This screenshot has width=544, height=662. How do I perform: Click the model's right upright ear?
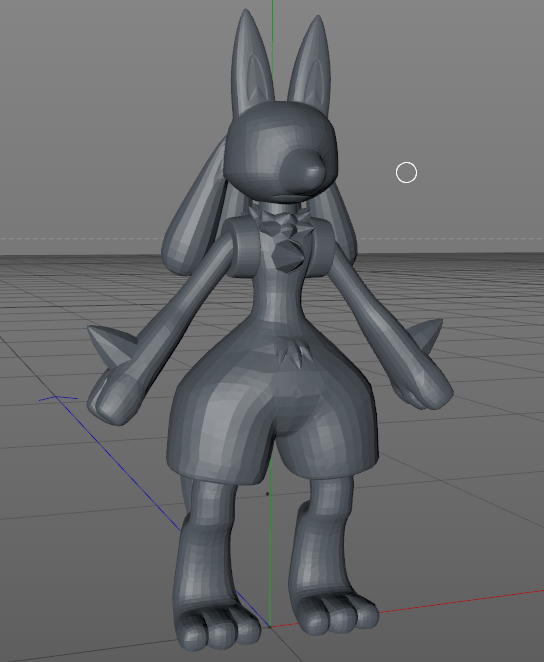click(252, 61)
